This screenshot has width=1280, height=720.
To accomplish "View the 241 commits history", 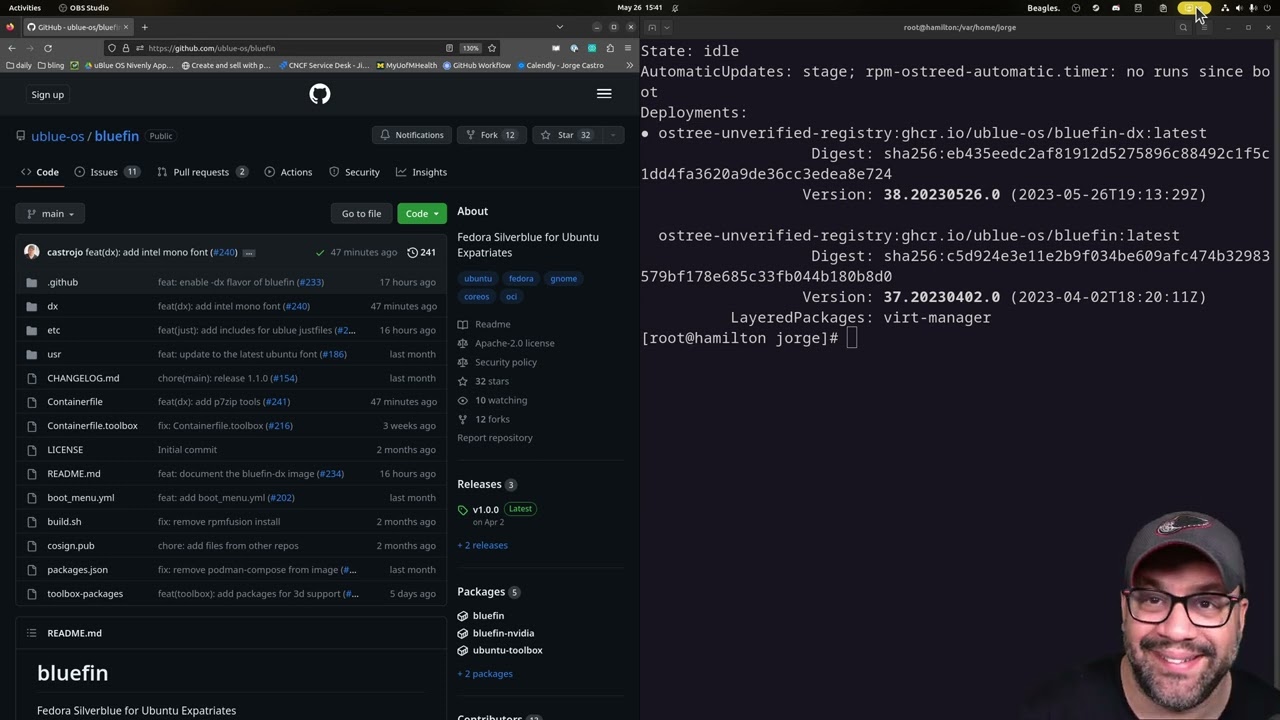I will pyautogui.click(x=422, y=252).
